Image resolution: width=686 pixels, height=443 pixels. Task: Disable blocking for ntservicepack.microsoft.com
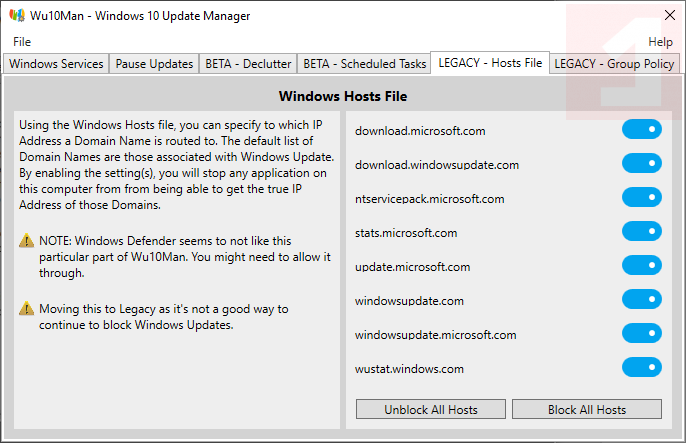(x=642, y=198)
